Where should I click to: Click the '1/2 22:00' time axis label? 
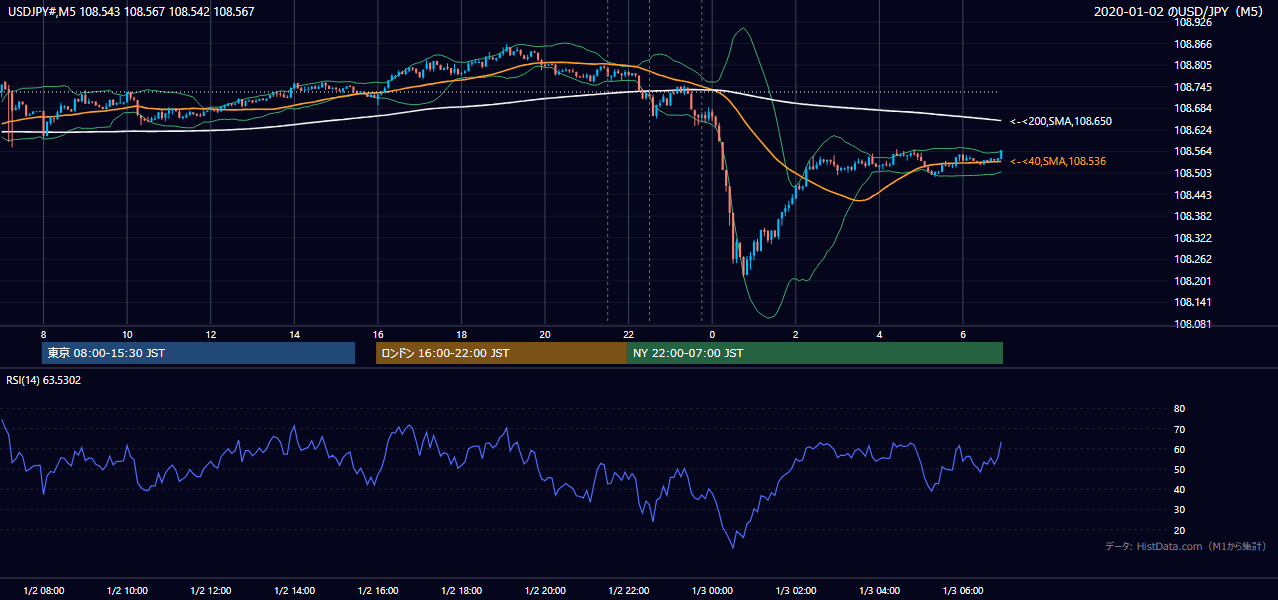tap(628, 591)
